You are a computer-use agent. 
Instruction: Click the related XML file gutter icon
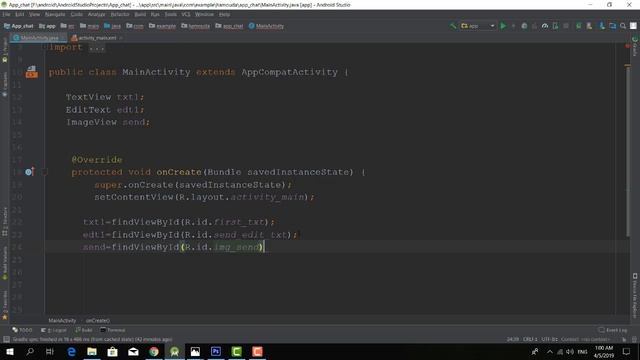pyautogui.click(x=31, y=72)
